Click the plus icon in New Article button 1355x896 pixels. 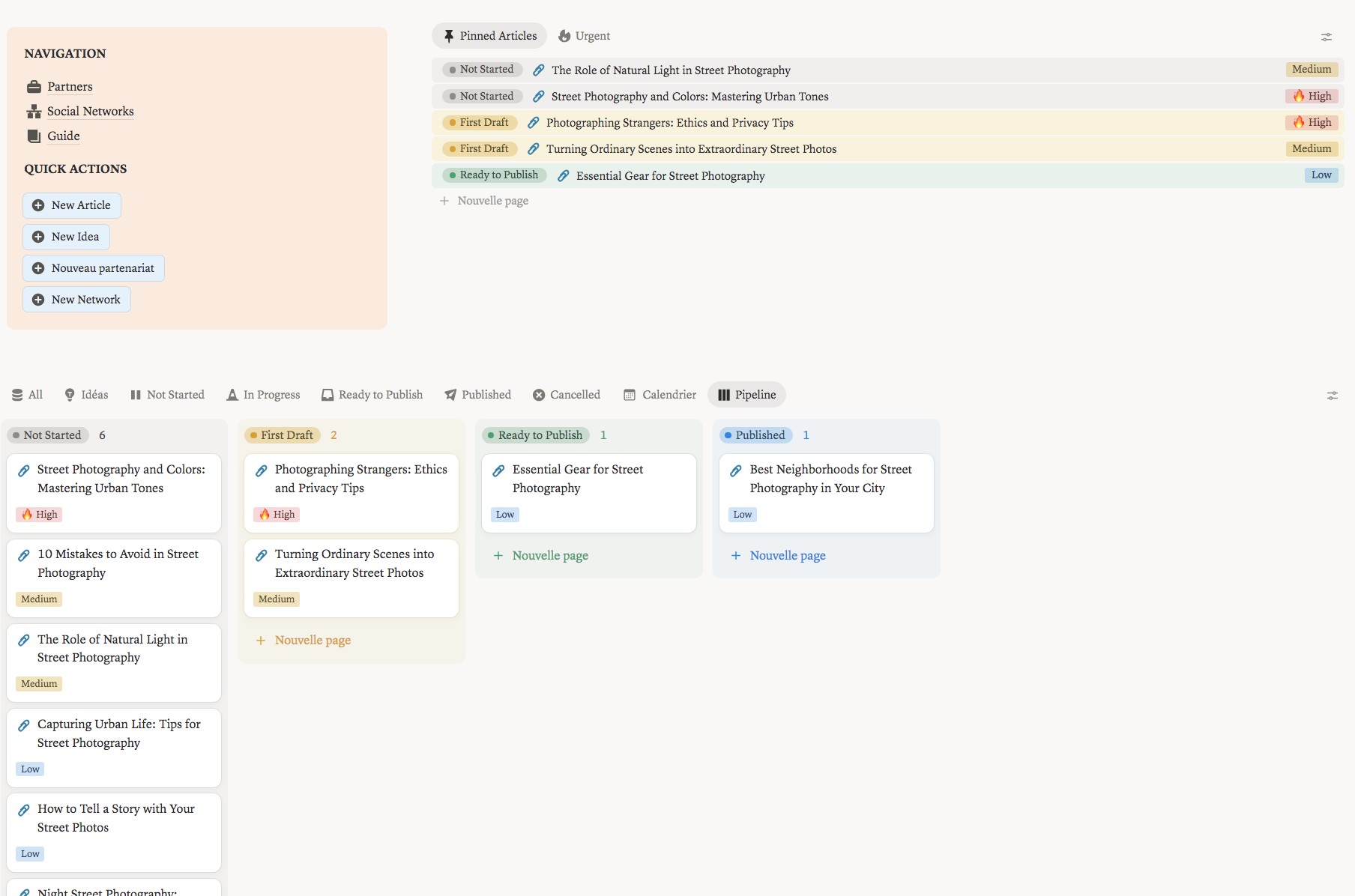[38, 205]
